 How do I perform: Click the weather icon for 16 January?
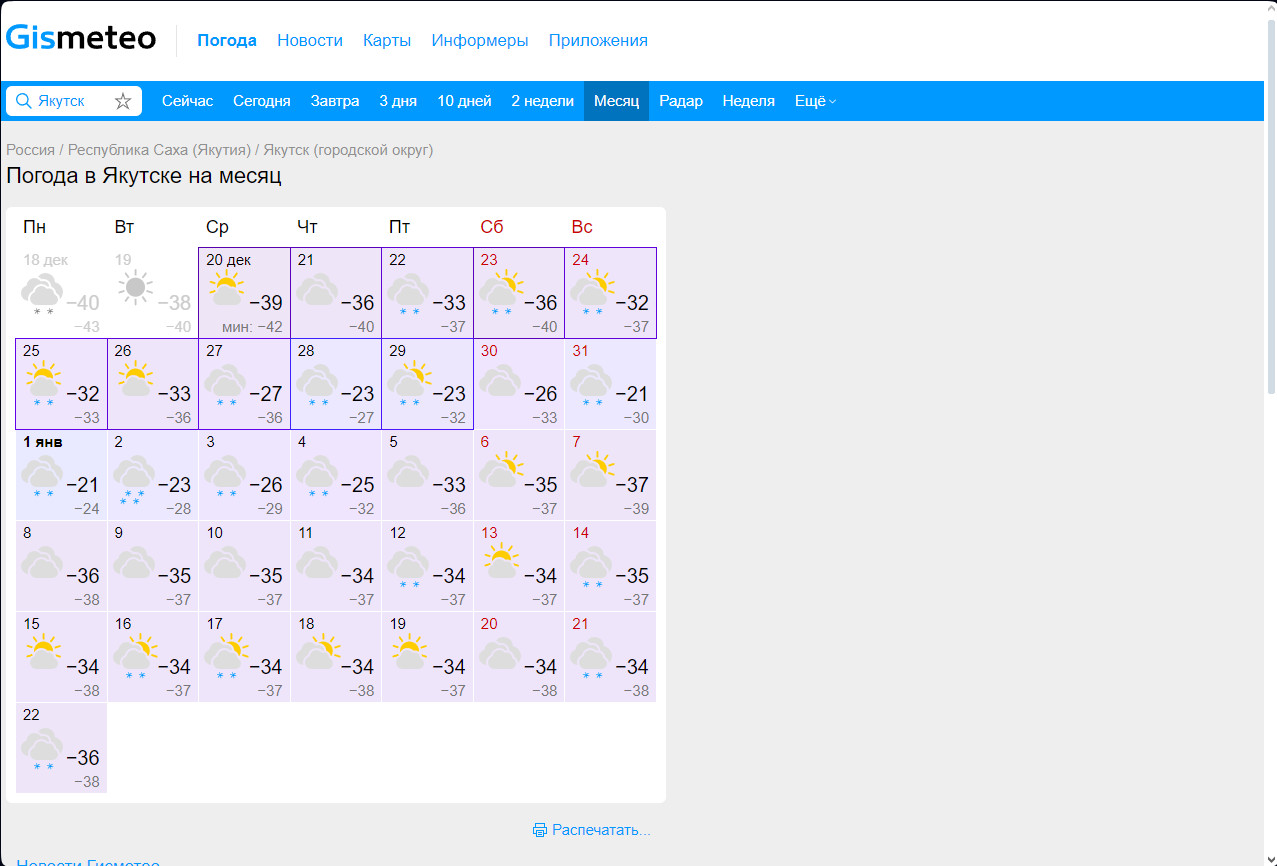[x=135, y=656]
